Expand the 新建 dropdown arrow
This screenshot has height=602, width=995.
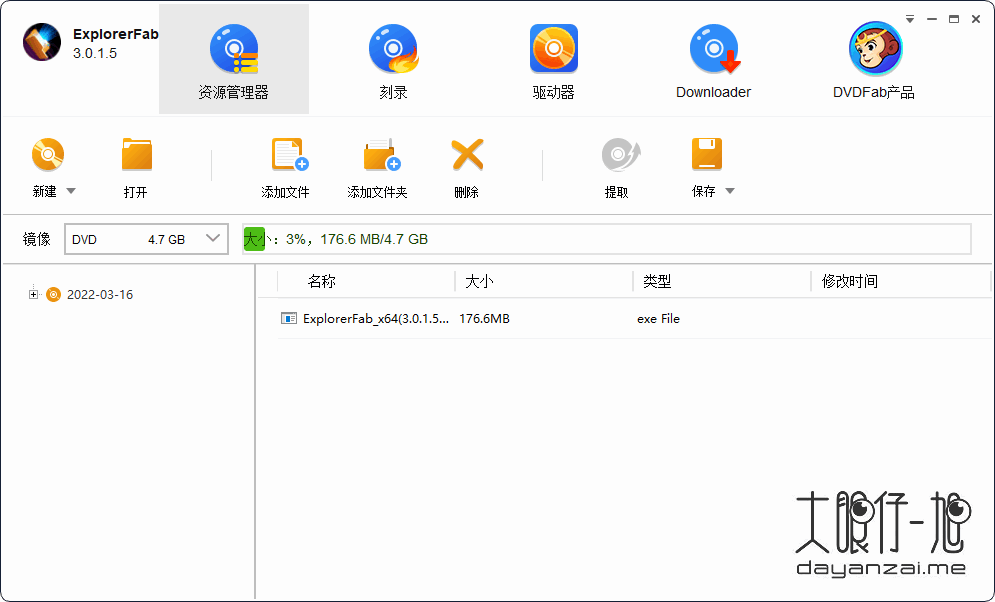coord(71,191)
